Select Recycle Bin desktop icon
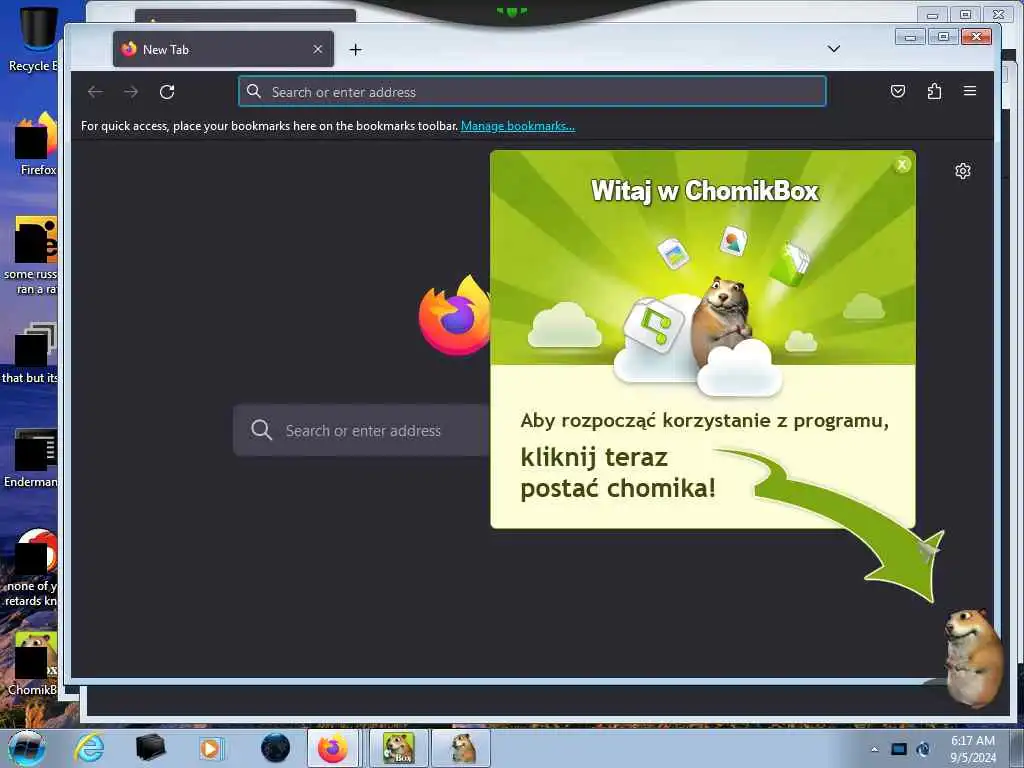Image resolution: width=1024 pixels, height=768 pixels. (x=33, y=39)
